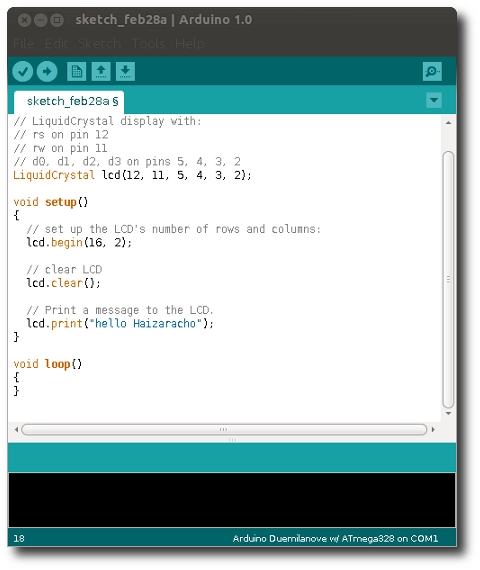Open the Sketch menu
The height and width of the screenshot is (570, 480).
100,44
